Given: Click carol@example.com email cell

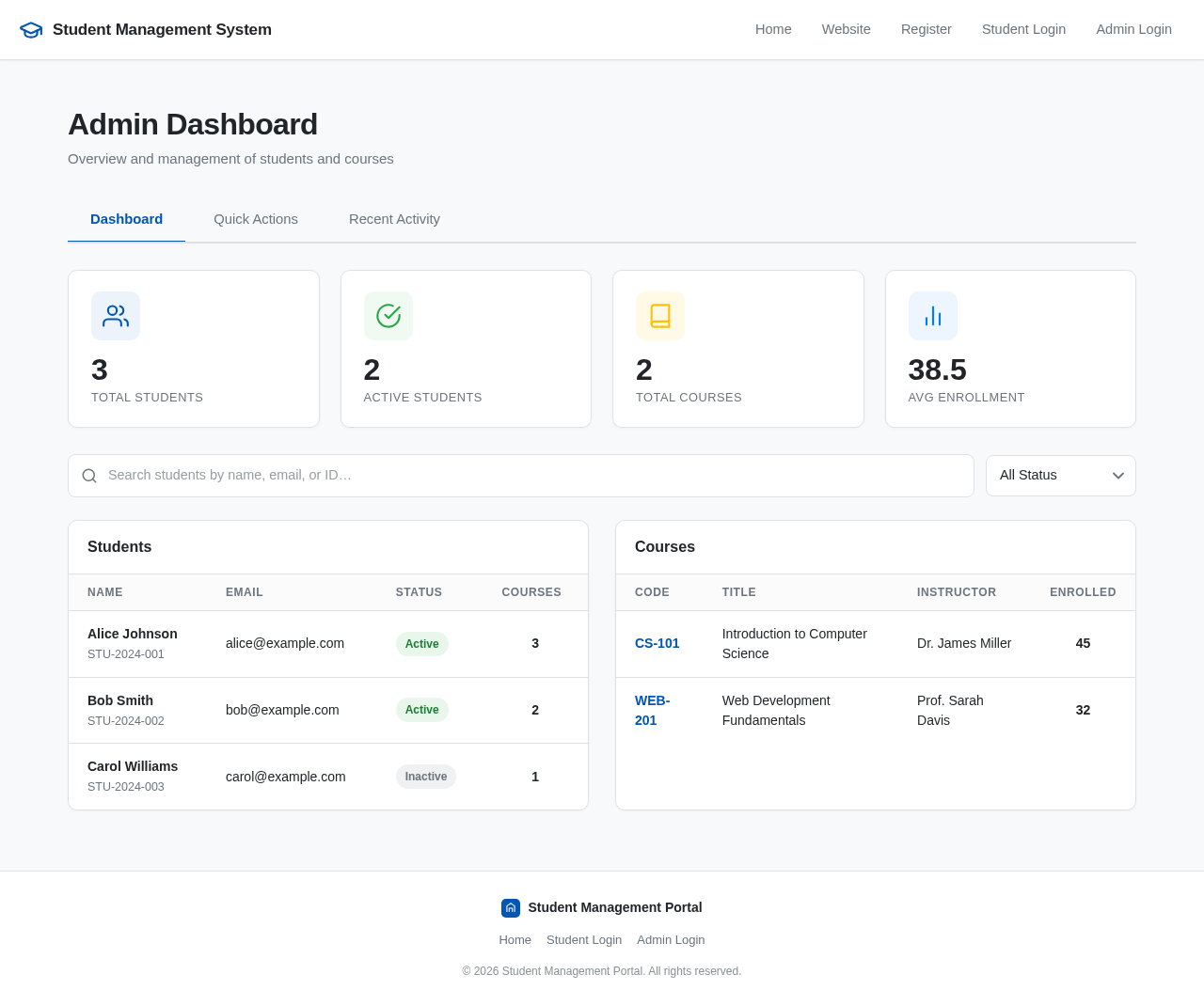Looking at the screenshot, I should point(286,777).
